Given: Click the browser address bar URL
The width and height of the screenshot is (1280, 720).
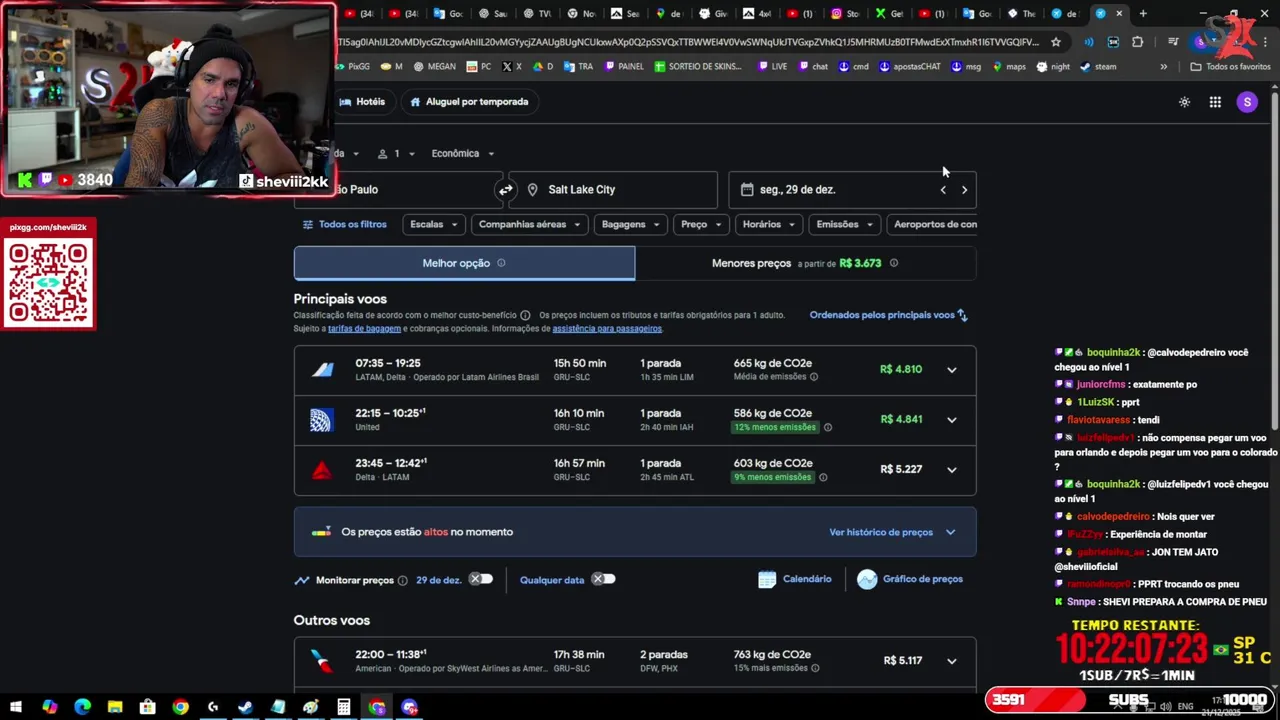Looking at the screenshot, I should click(x=688, y=42).
